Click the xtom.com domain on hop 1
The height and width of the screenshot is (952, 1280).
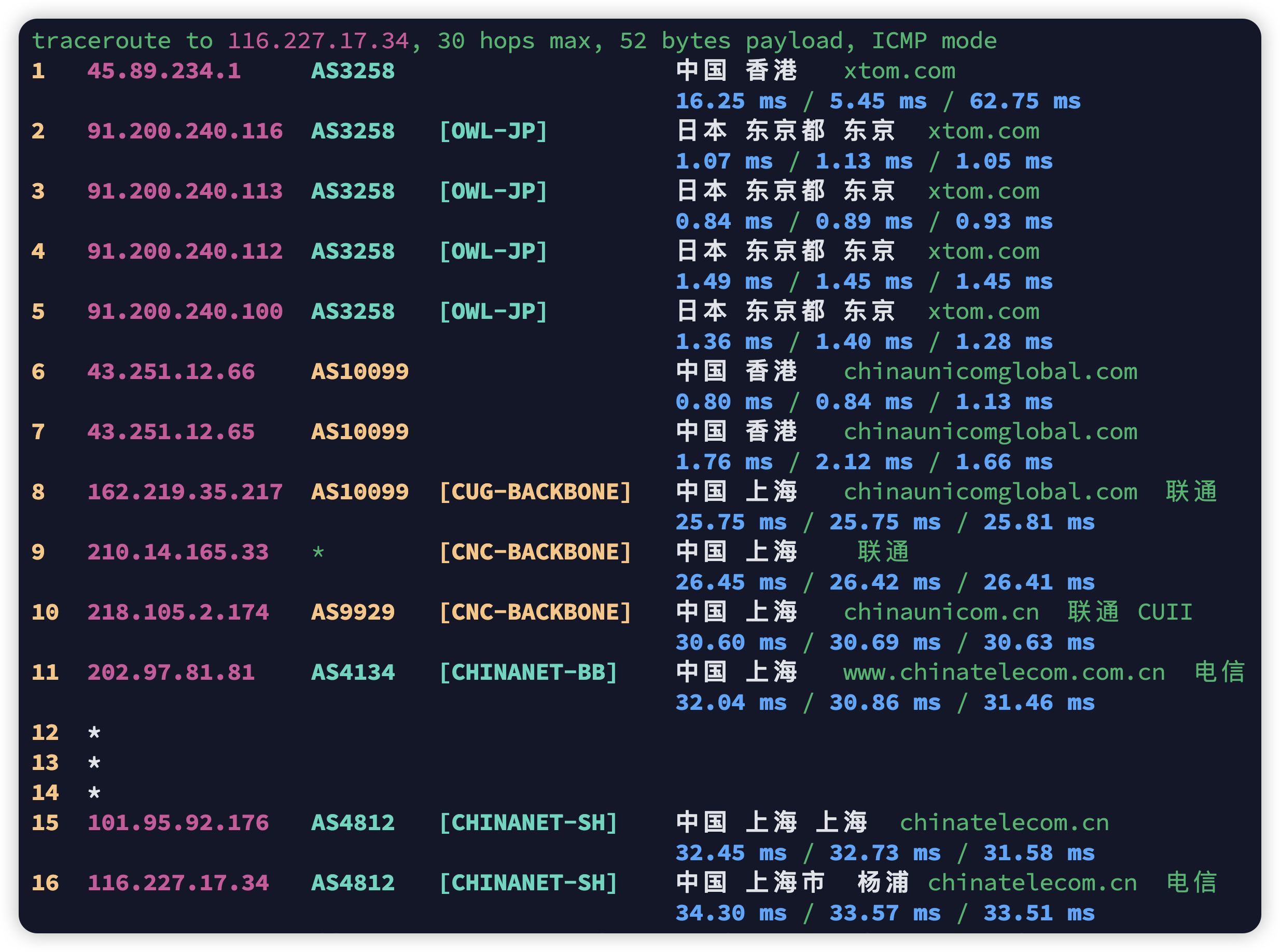899,71
